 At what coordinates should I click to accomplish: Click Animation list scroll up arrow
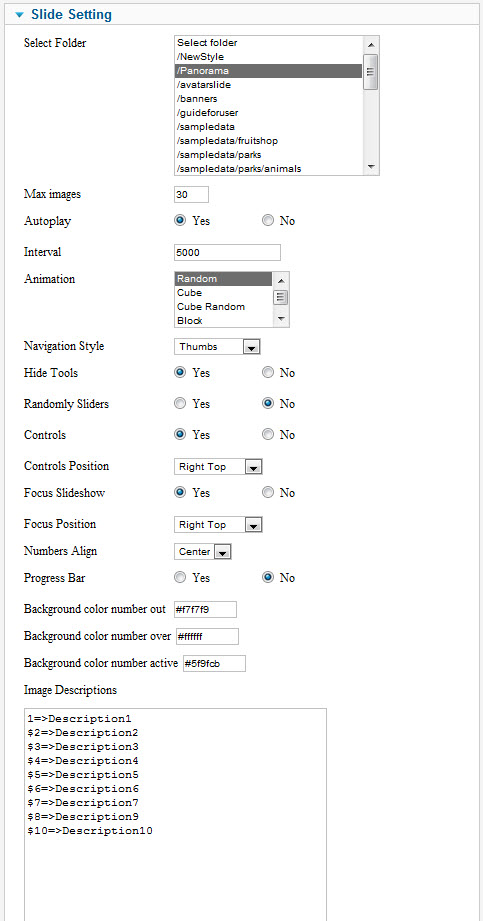[x=281, y=280]
